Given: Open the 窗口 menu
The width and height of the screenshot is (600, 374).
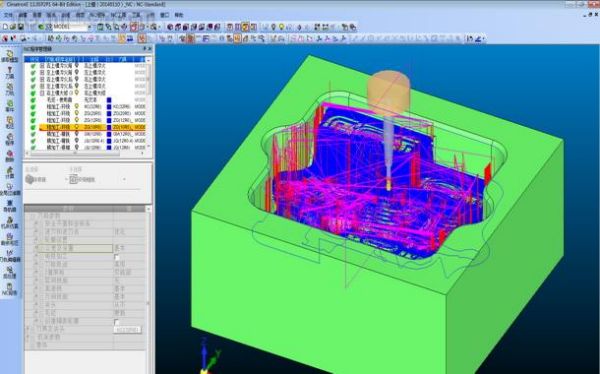Looking at the screenshot, I should pyautogui.click(x=165, y=15).
